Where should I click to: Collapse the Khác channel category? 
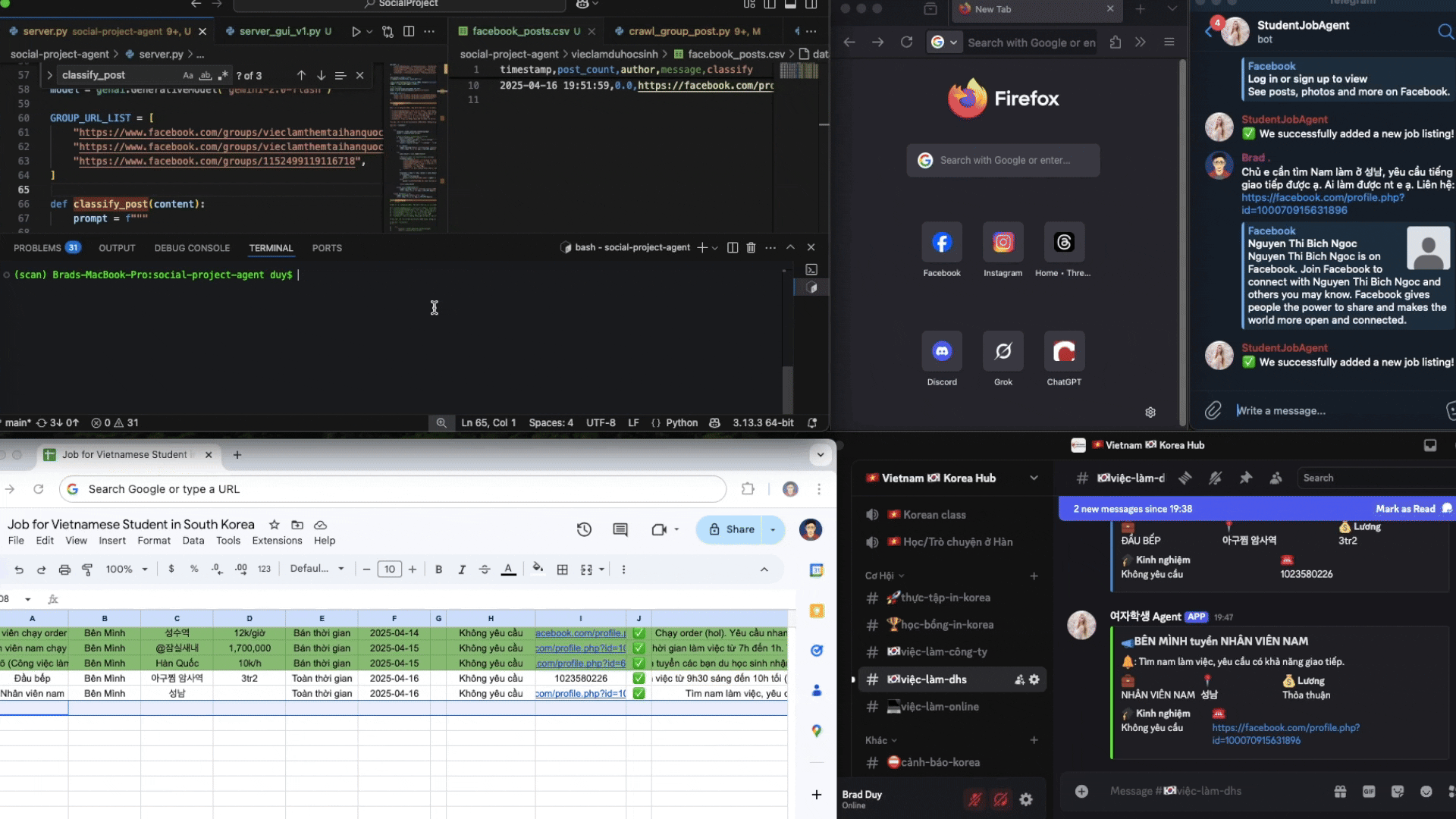(x=880, y=740)
